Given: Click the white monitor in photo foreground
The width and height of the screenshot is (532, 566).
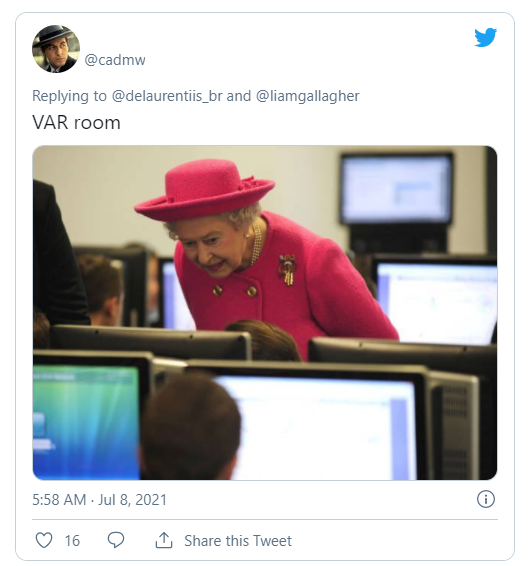Looking at the screenshot, I should (x=319, y=427).
